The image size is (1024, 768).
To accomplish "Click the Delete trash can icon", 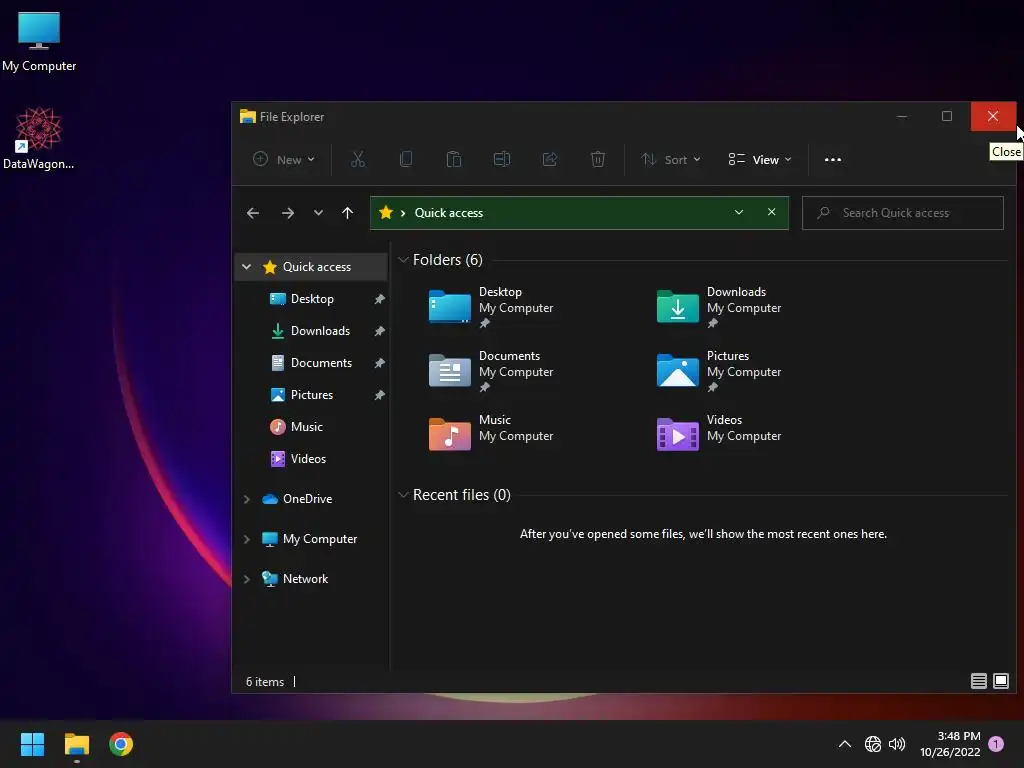I will pyautogui.click(x=598, y=159).
